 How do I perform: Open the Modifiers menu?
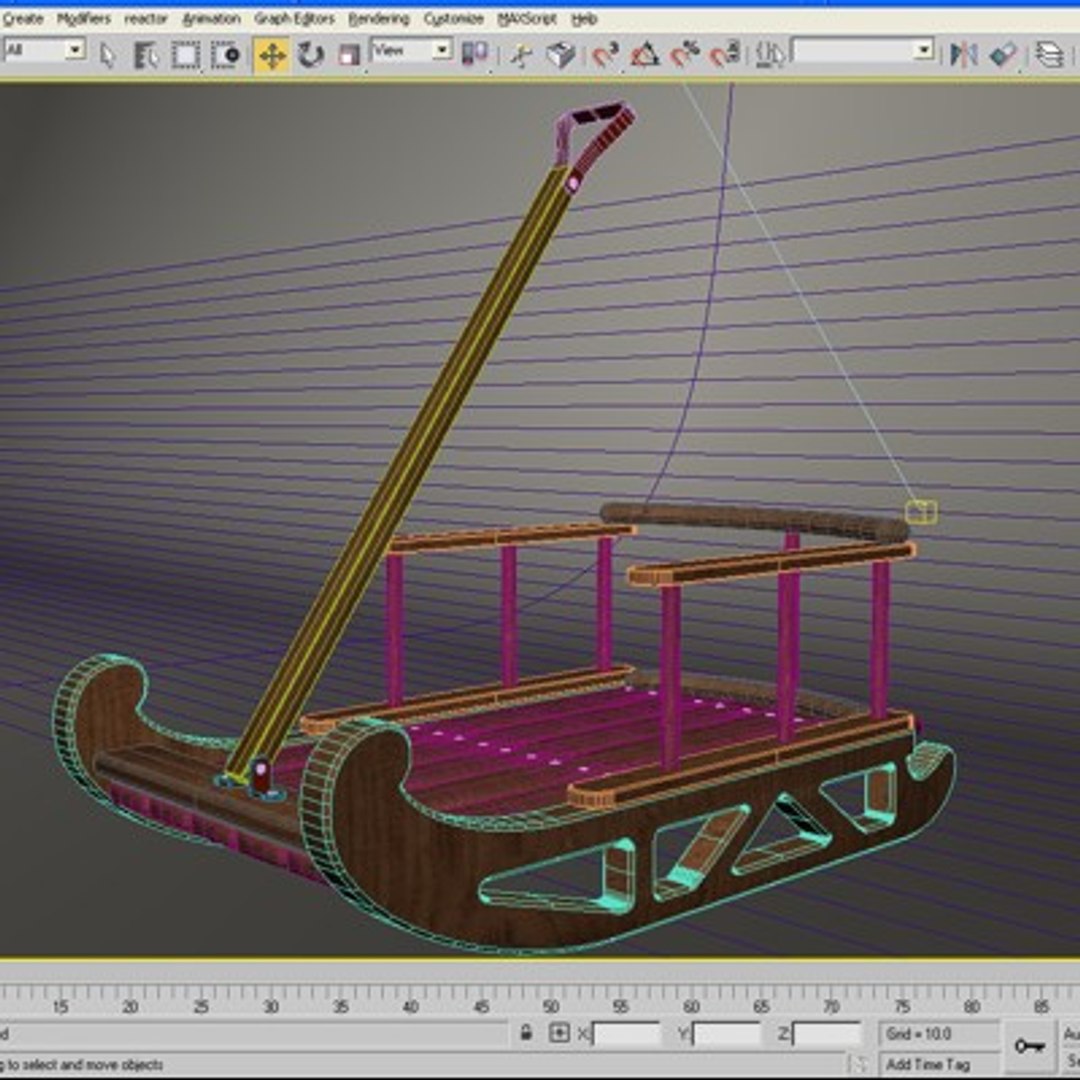83,19
